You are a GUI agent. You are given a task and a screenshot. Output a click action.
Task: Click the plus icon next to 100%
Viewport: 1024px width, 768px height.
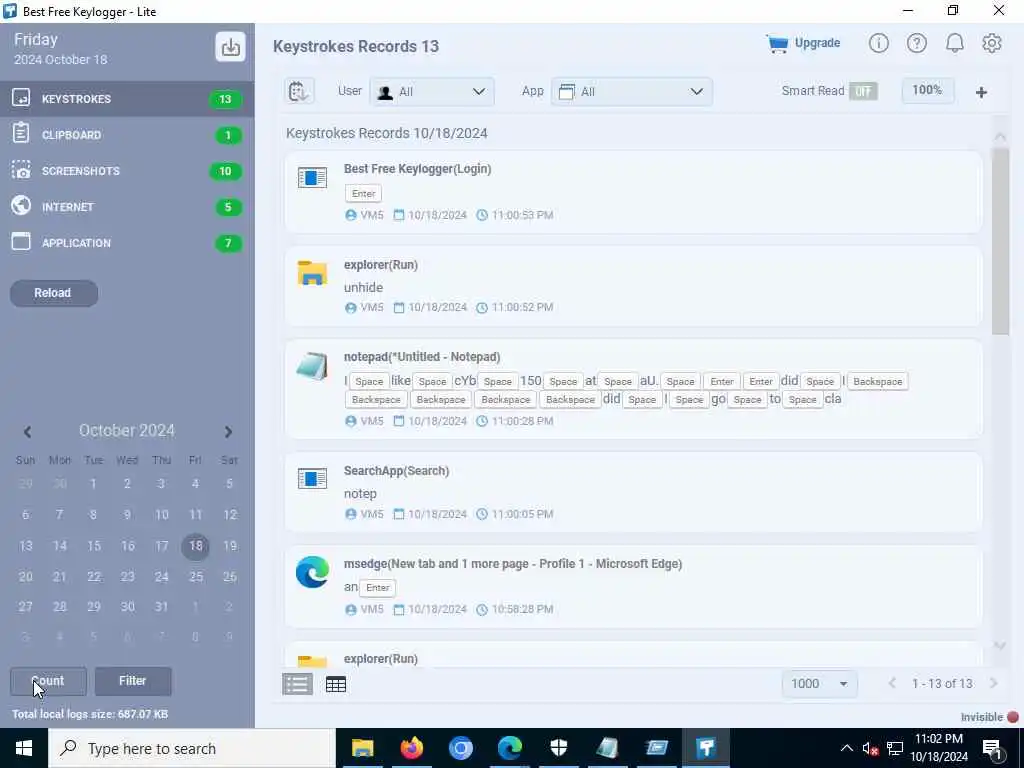(x=981, y=92)
